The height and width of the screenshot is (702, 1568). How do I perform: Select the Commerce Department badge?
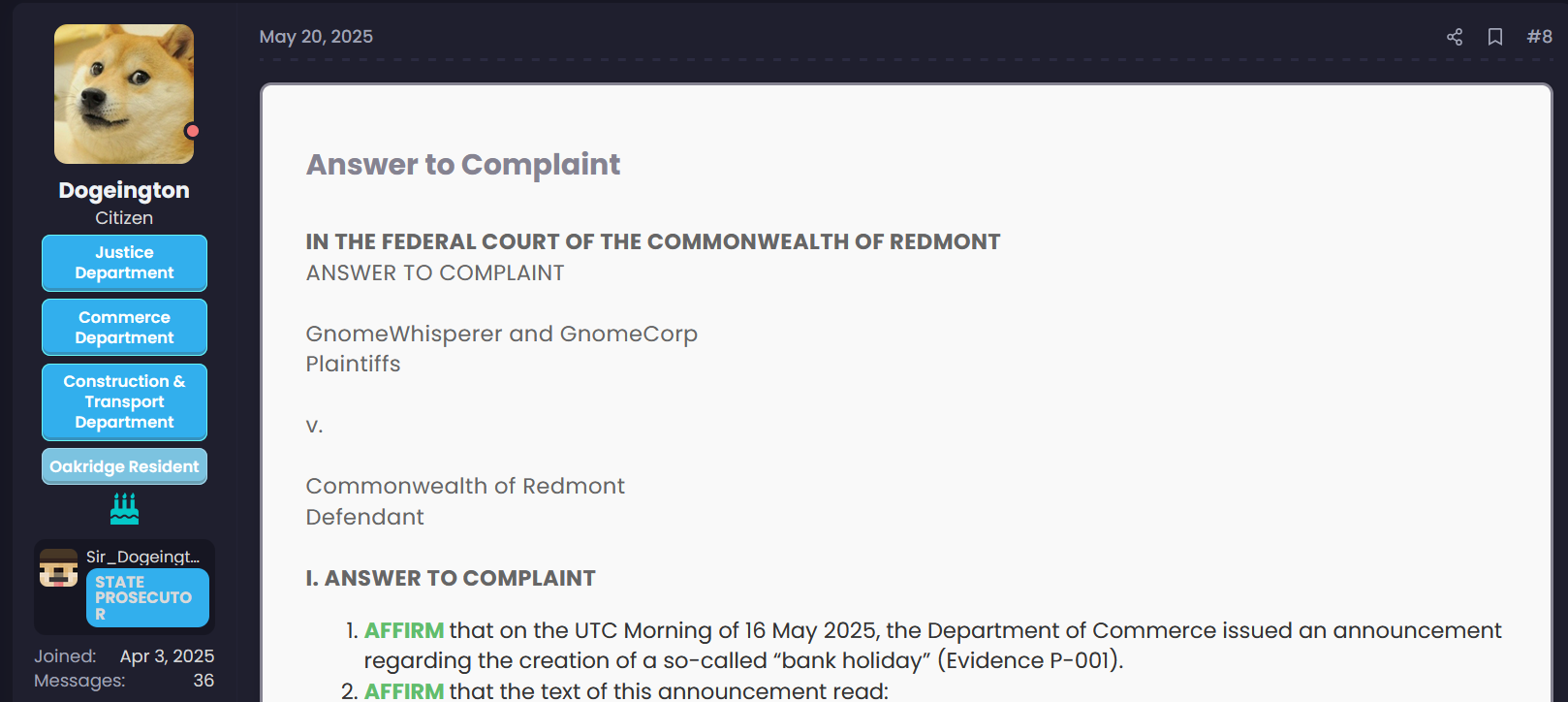point(124,328)
